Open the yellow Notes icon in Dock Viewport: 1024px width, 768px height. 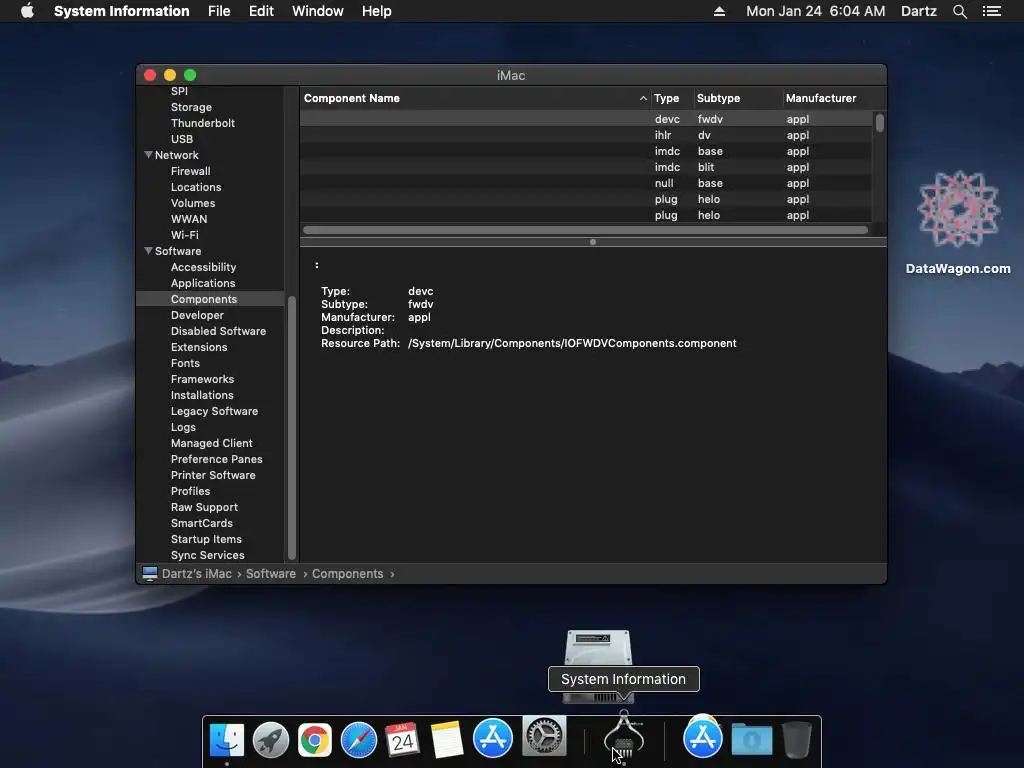pyautogui.click(x=447, y=740)
